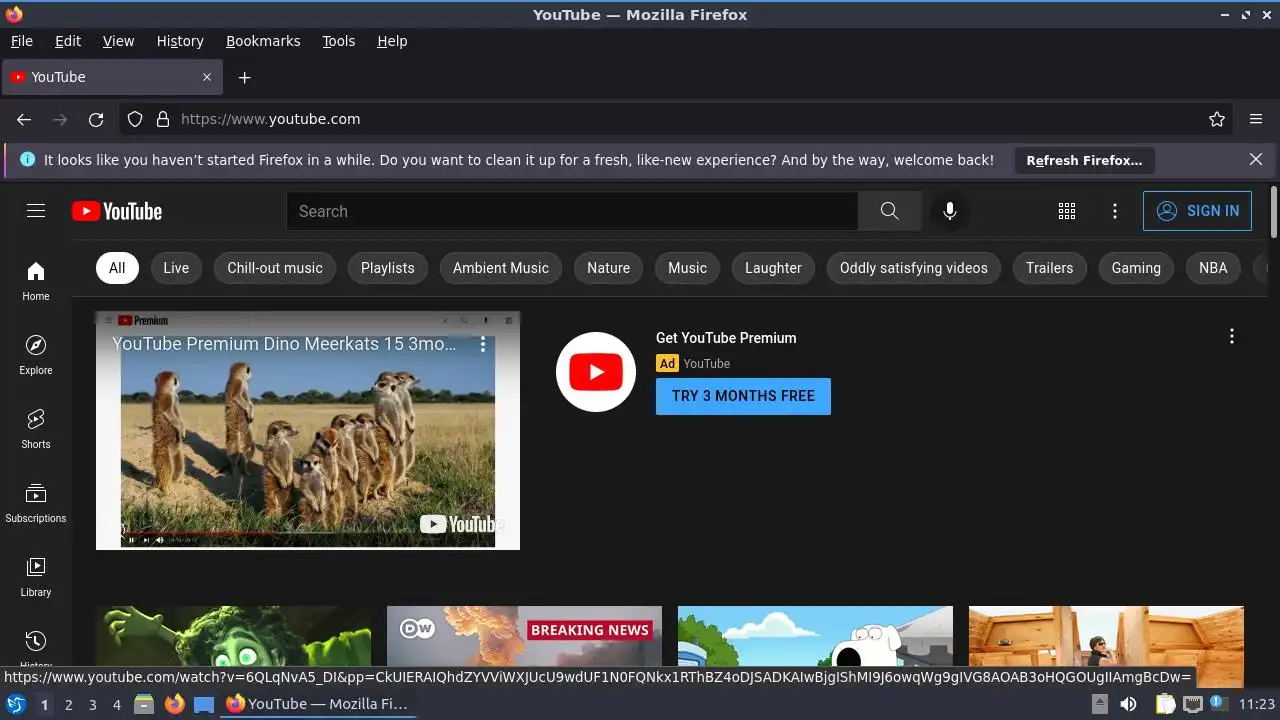
Task: Open the green cartoon video thumbnail
Action: point(234,636)
